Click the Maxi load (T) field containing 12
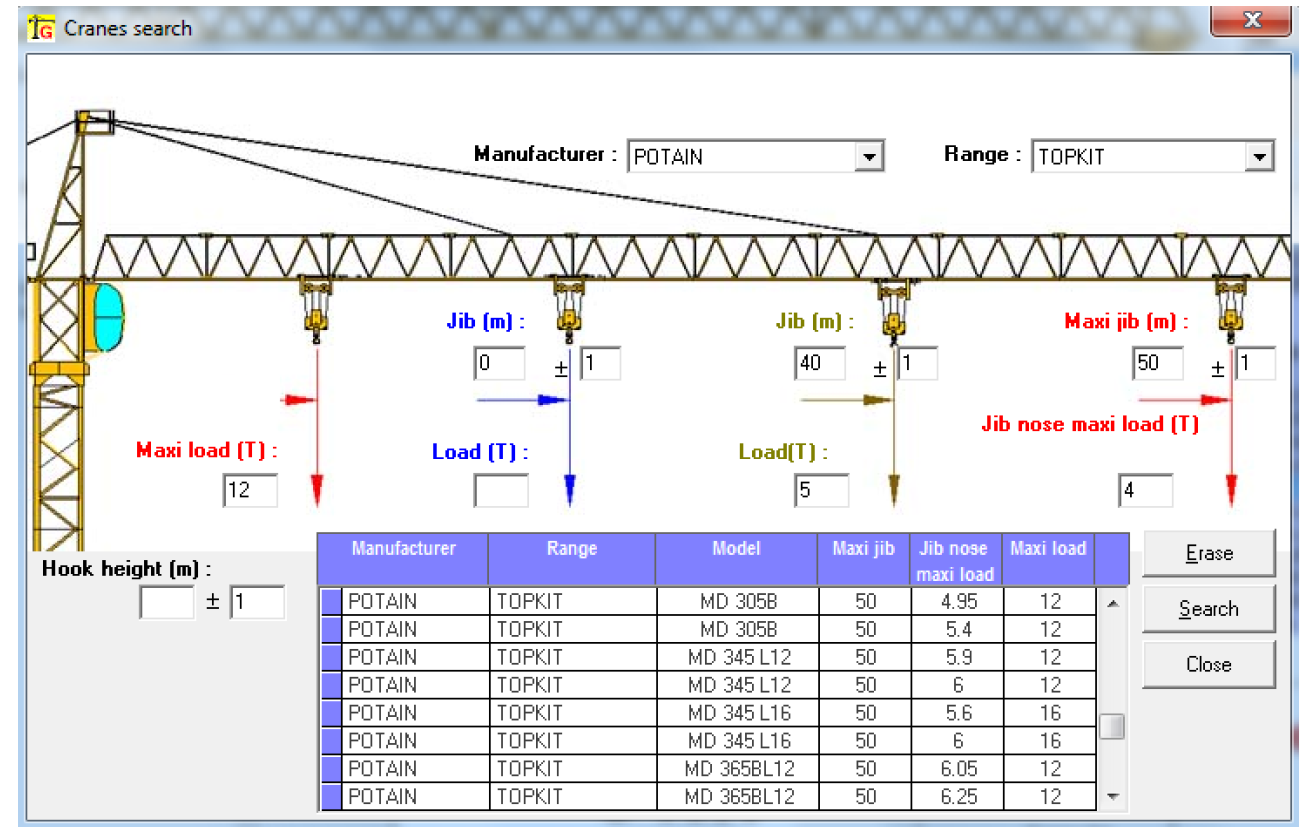Screen dimensions: 1306x830 point(250,491)
